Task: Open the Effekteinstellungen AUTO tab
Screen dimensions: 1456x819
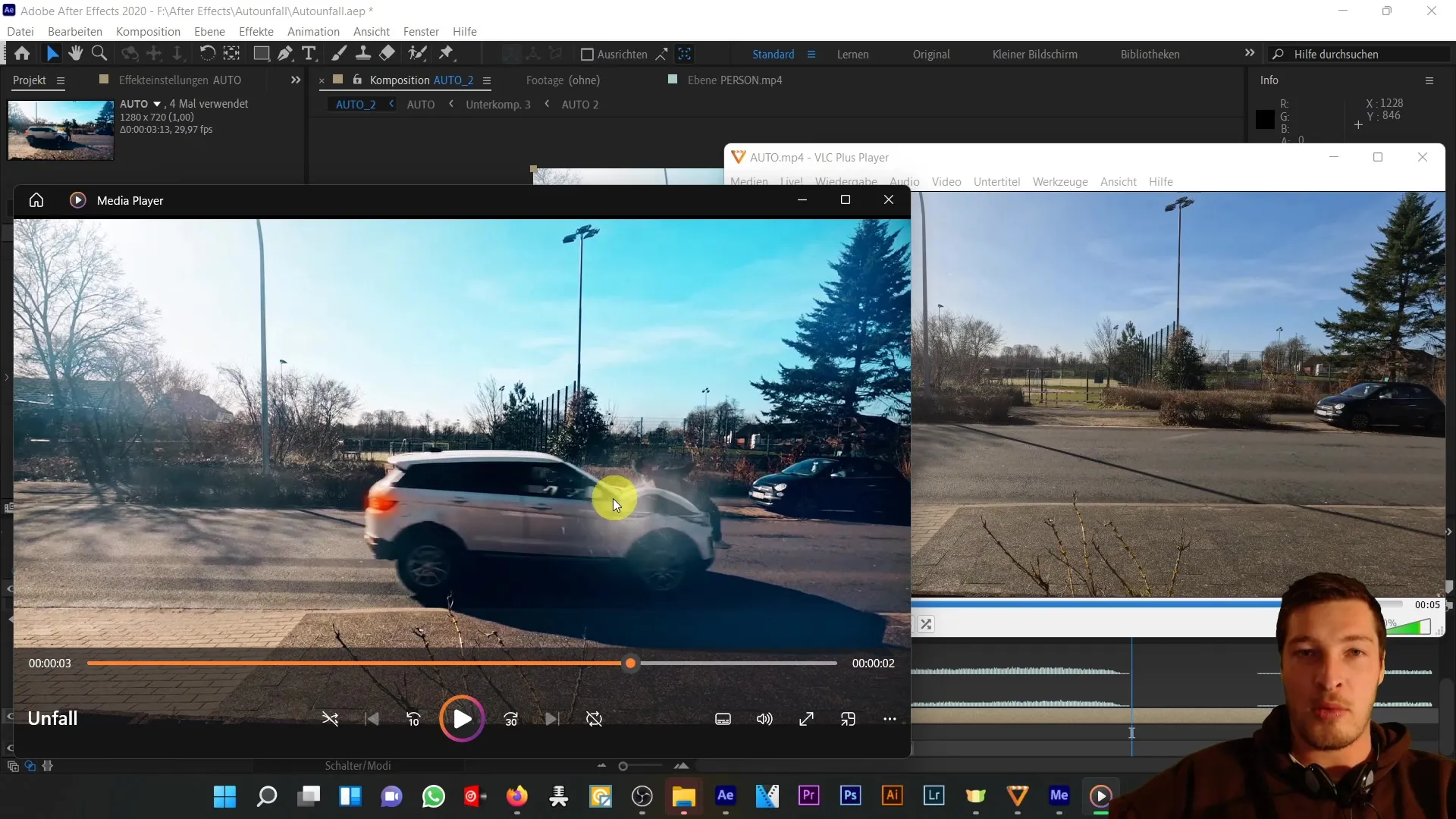Action: [x=180, y=80]
